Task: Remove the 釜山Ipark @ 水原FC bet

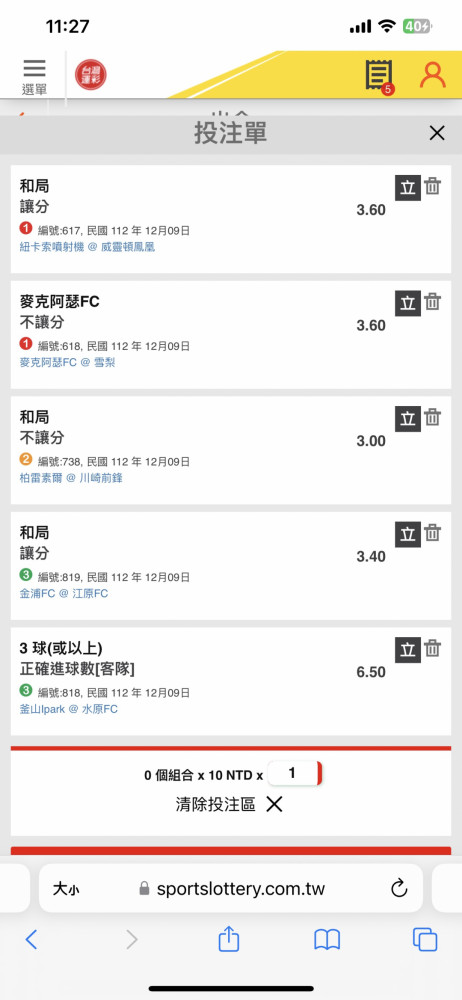Action: (x=433, y=648)
